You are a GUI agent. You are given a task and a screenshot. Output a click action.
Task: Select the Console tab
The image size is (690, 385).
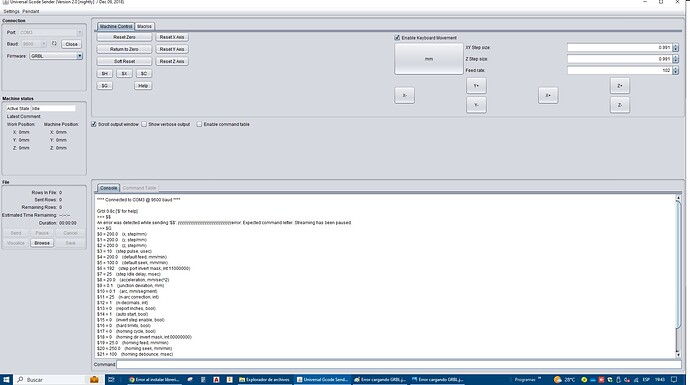108,188
